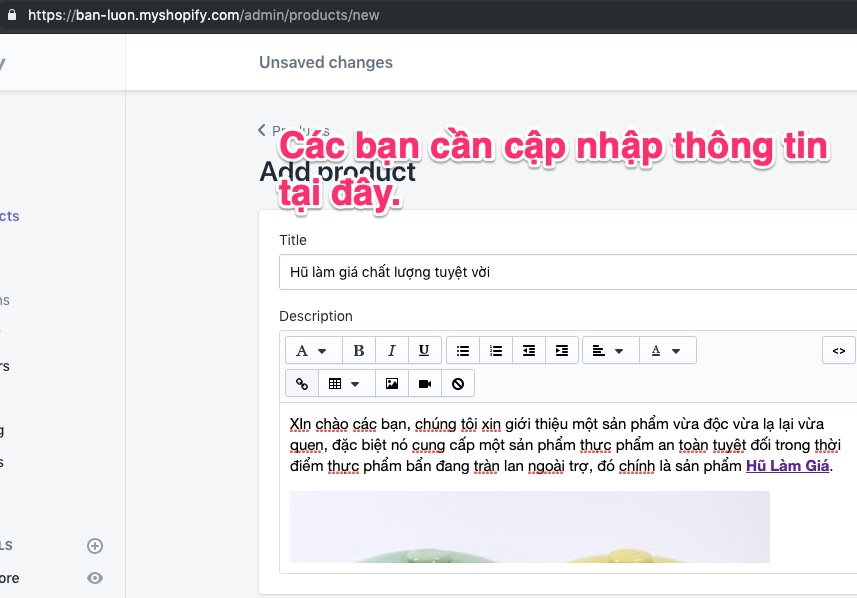This screenshot has height=598, width=857.
Task: Insert a link in the description editor
Action: pos(301,383)
